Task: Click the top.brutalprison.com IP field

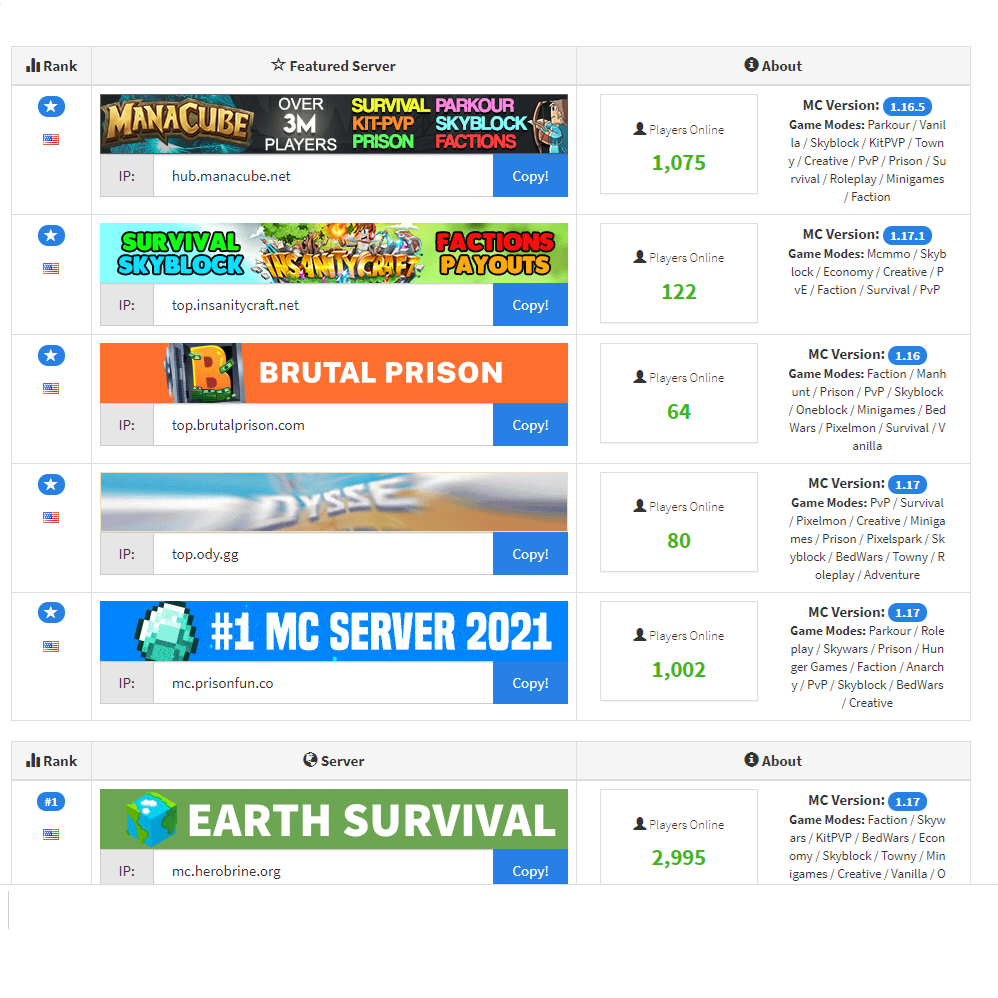Action: [323, 425]
